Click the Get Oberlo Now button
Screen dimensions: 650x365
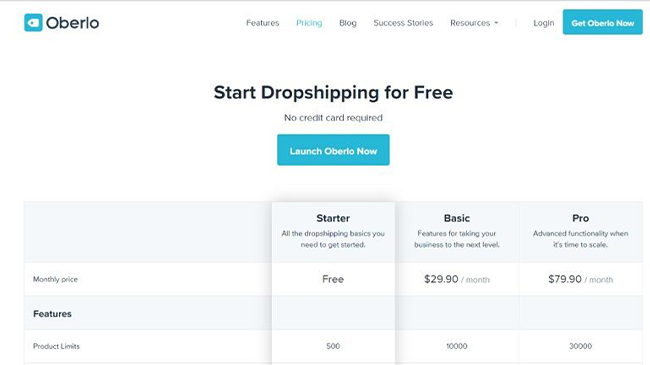(x=602, y=22)
